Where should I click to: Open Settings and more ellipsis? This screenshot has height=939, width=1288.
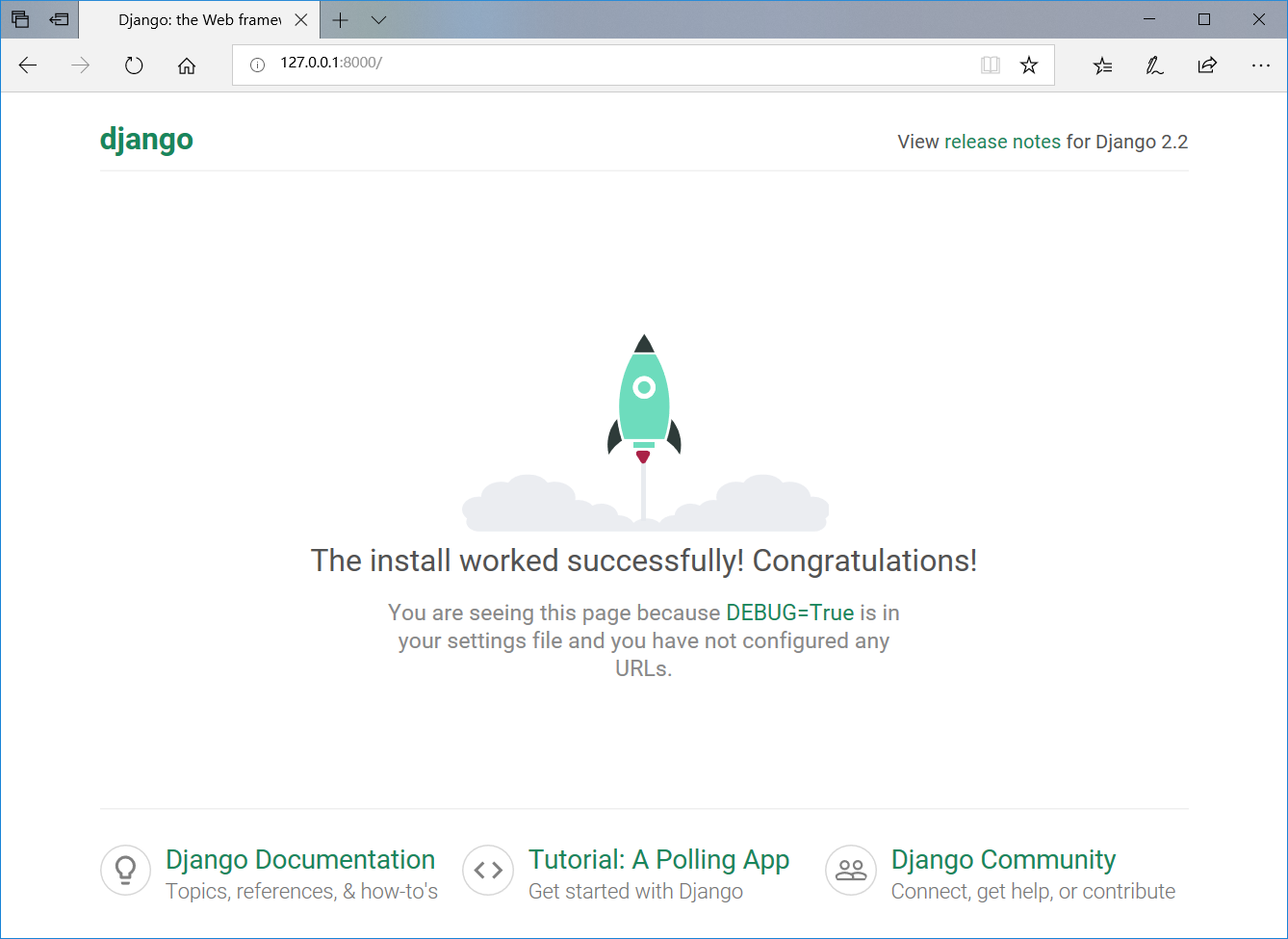[1261, 65]
